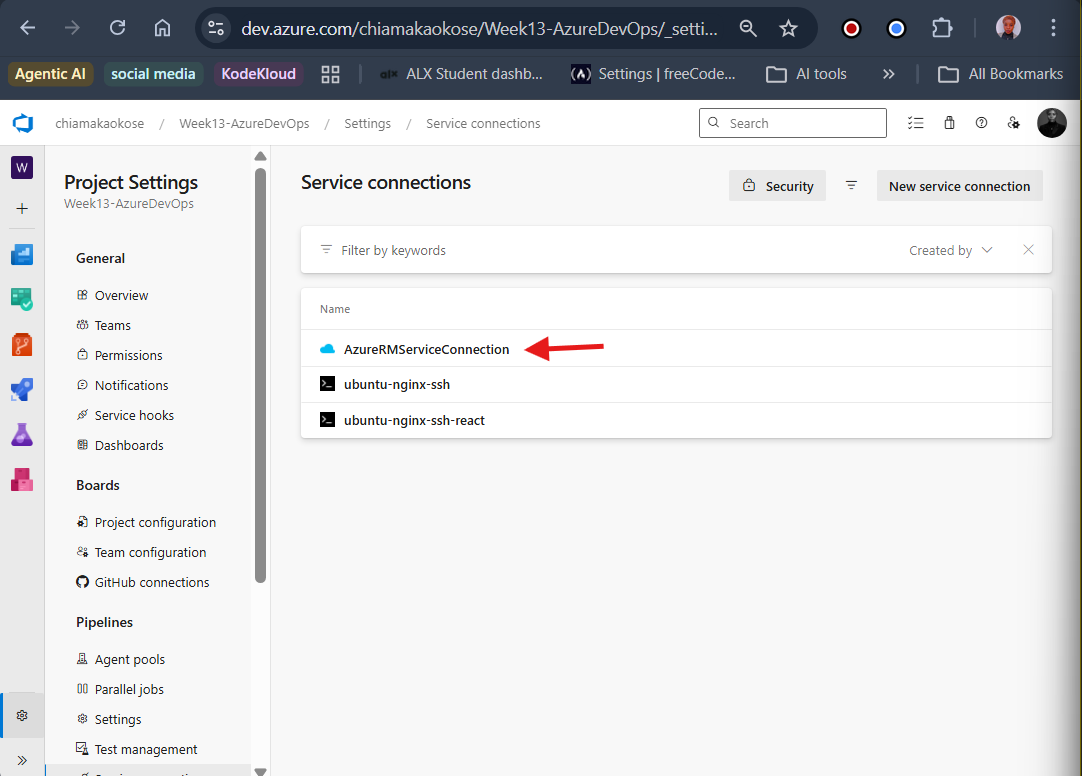Expand the Created by filter dropdown
The image size is (1082, 776).
coord(950,250)
